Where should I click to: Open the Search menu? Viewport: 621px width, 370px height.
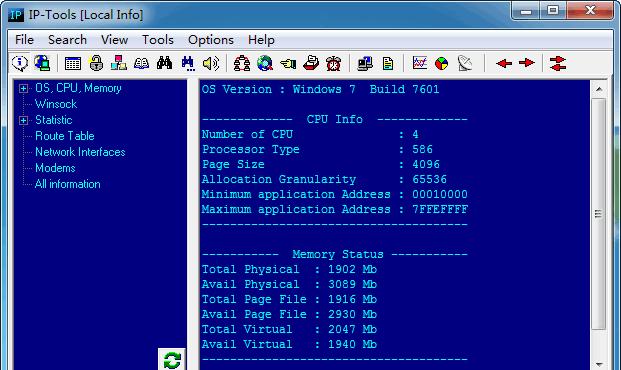point(67,40)
